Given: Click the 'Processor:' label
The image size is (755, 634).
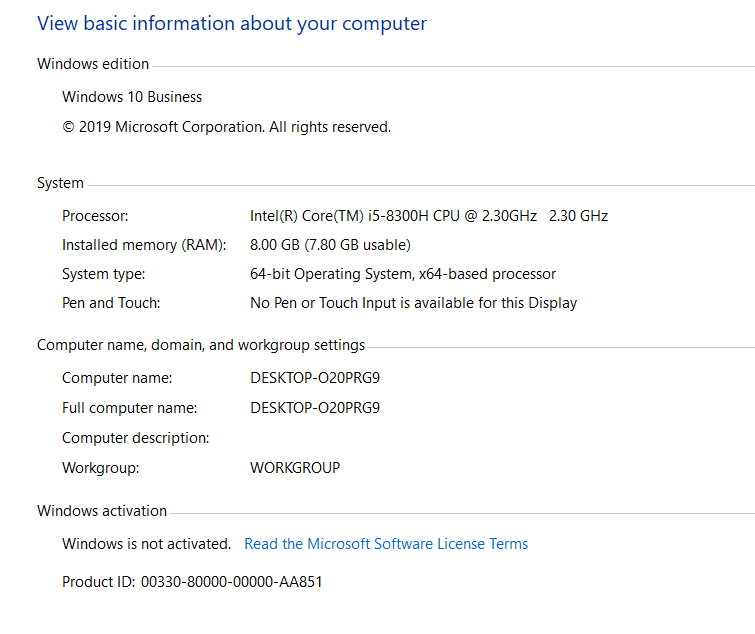Looking at the screenshot, I should pos(95,216).
